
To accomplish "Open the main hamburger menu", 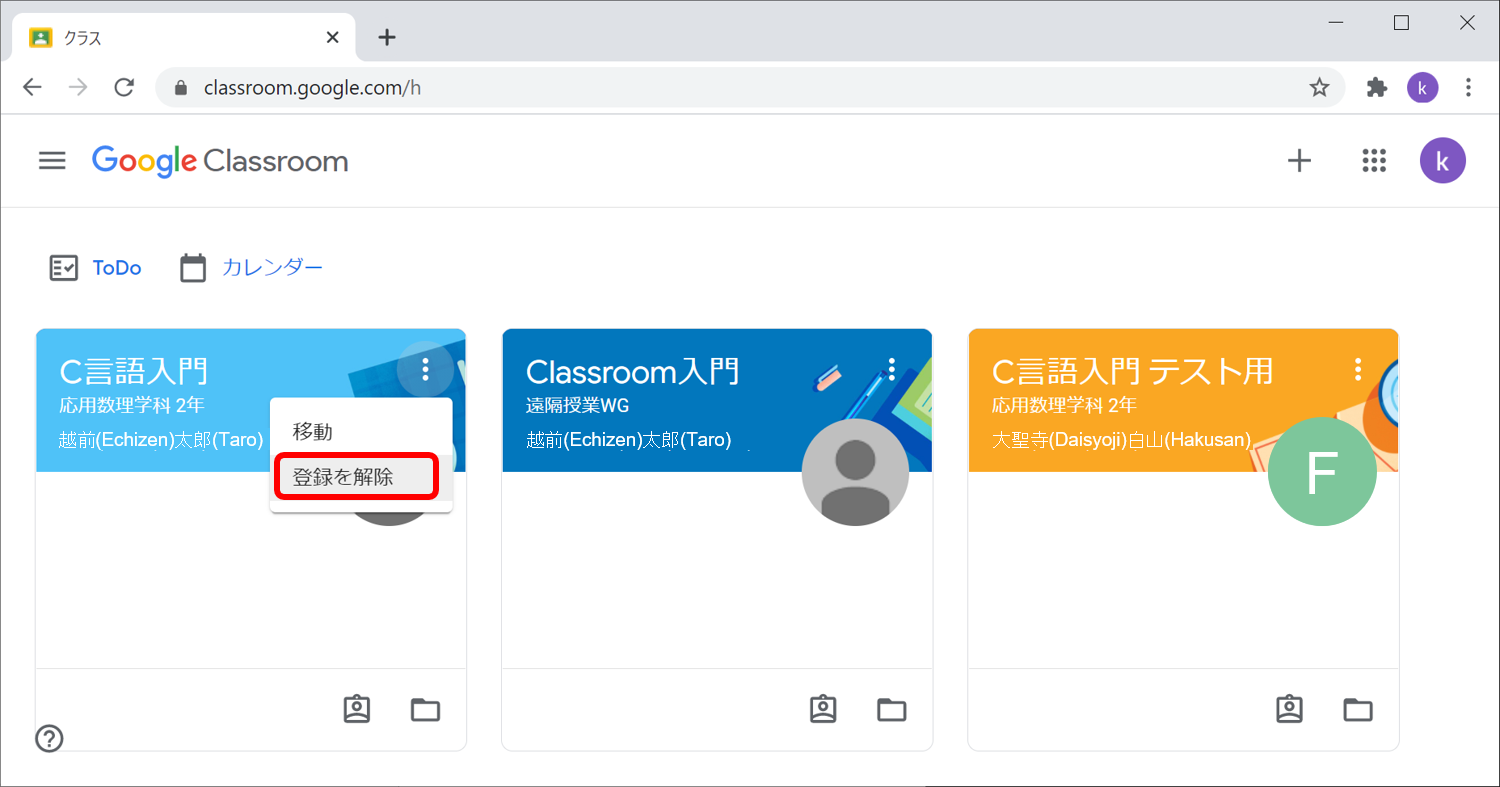I will tap(52, 161).
